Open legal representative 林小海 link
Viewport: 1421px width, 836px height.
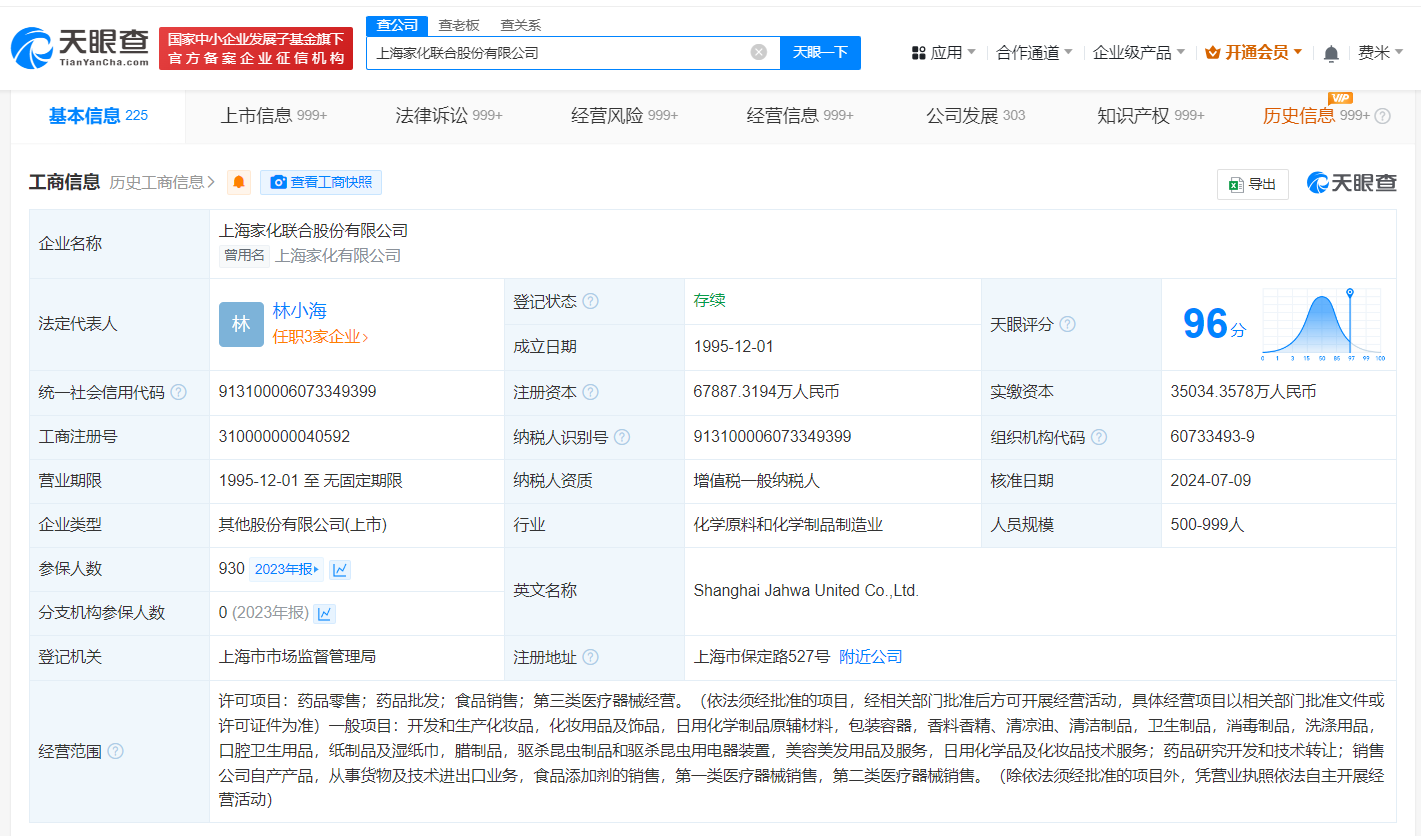point(299,311)
